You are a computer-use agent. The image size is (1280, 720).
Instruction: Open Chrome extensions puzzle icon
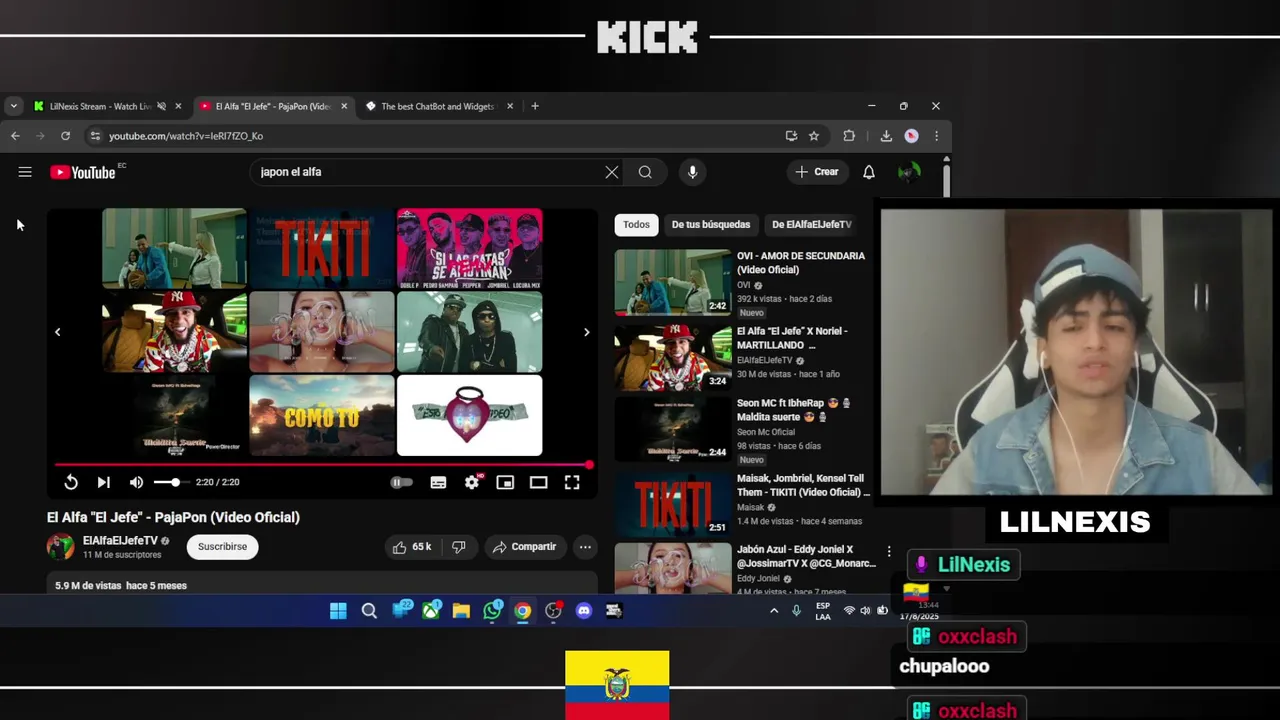click(849, 136)
